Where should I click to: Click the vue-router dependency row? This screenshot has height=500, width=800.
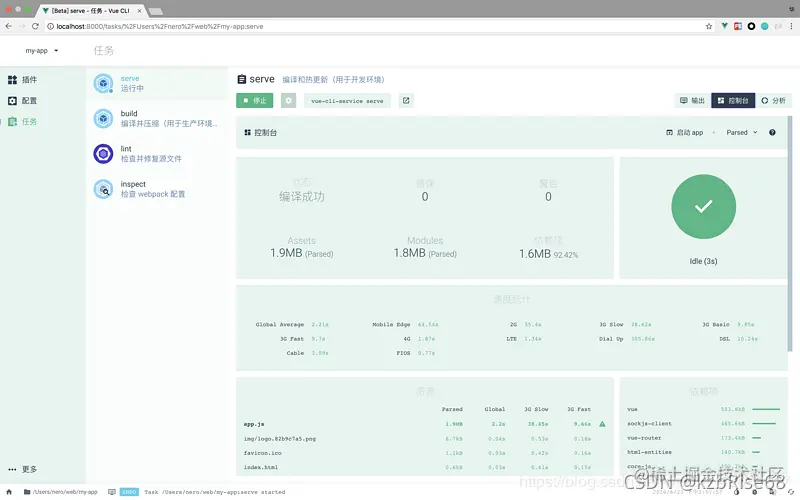coord(704,438)
